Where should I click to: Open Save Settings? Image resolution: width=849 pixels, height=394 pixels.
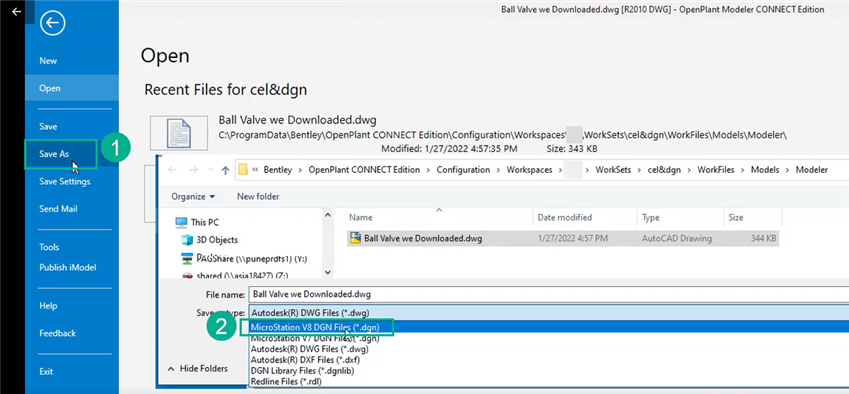64,182
